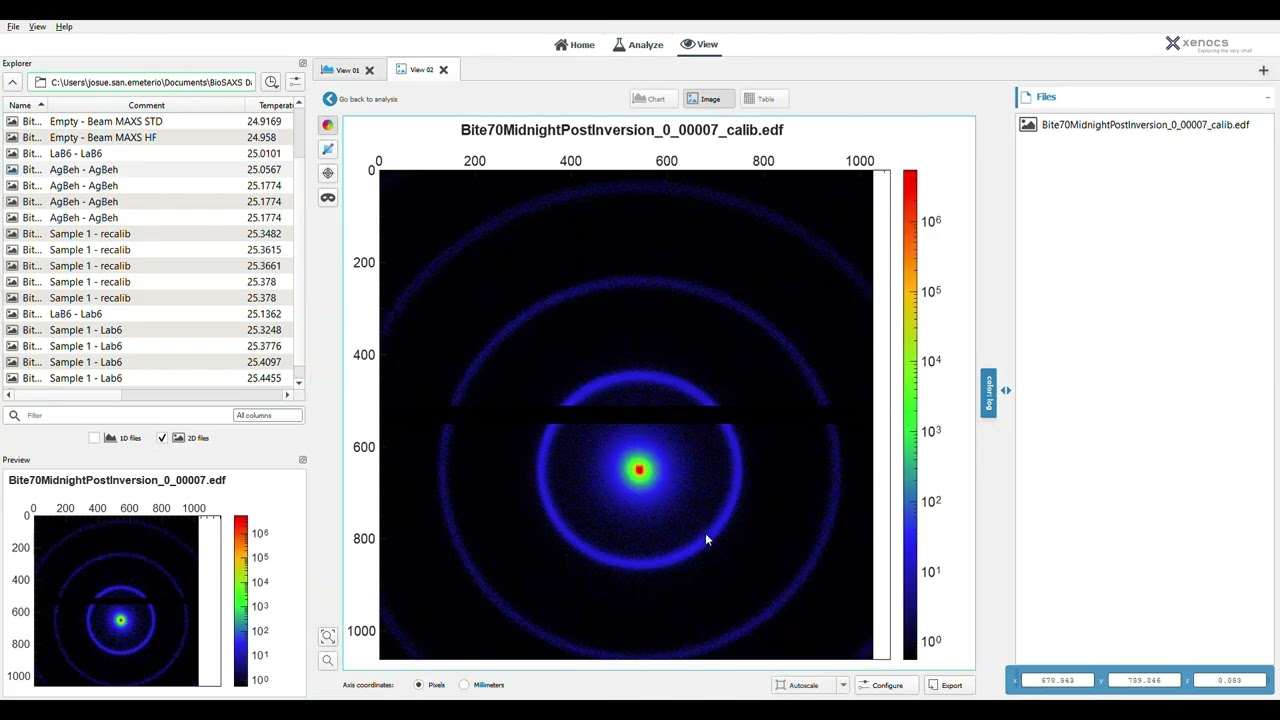
Task: Select Sample 1 - Lab6 row 25.4455
Action: [147, 378]
